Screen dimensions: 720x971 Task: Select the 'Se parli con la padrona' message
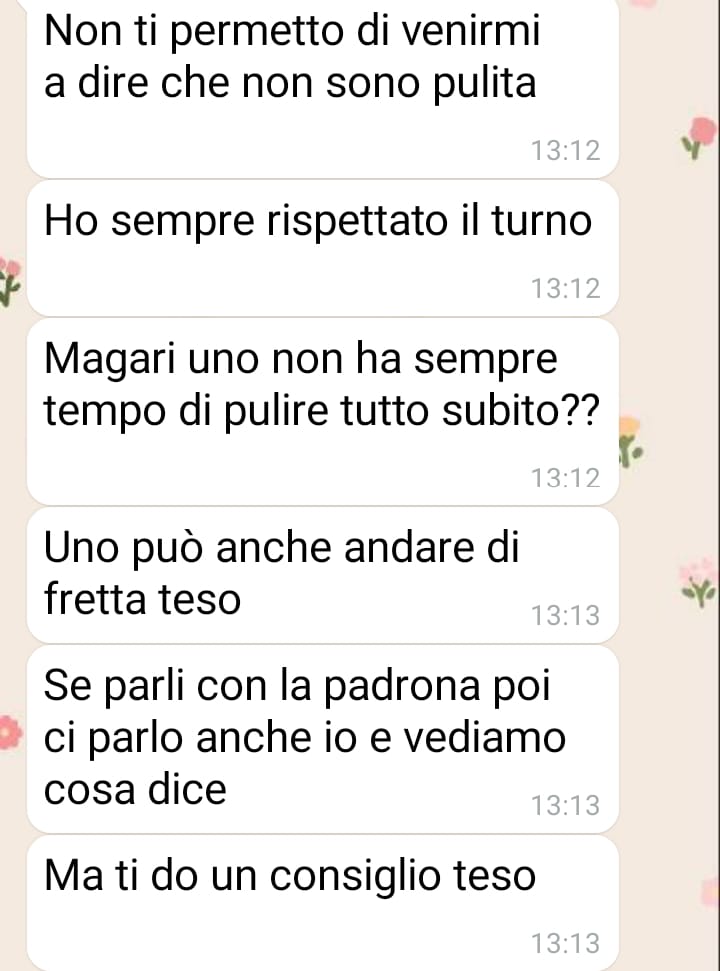tap(323, 739)
